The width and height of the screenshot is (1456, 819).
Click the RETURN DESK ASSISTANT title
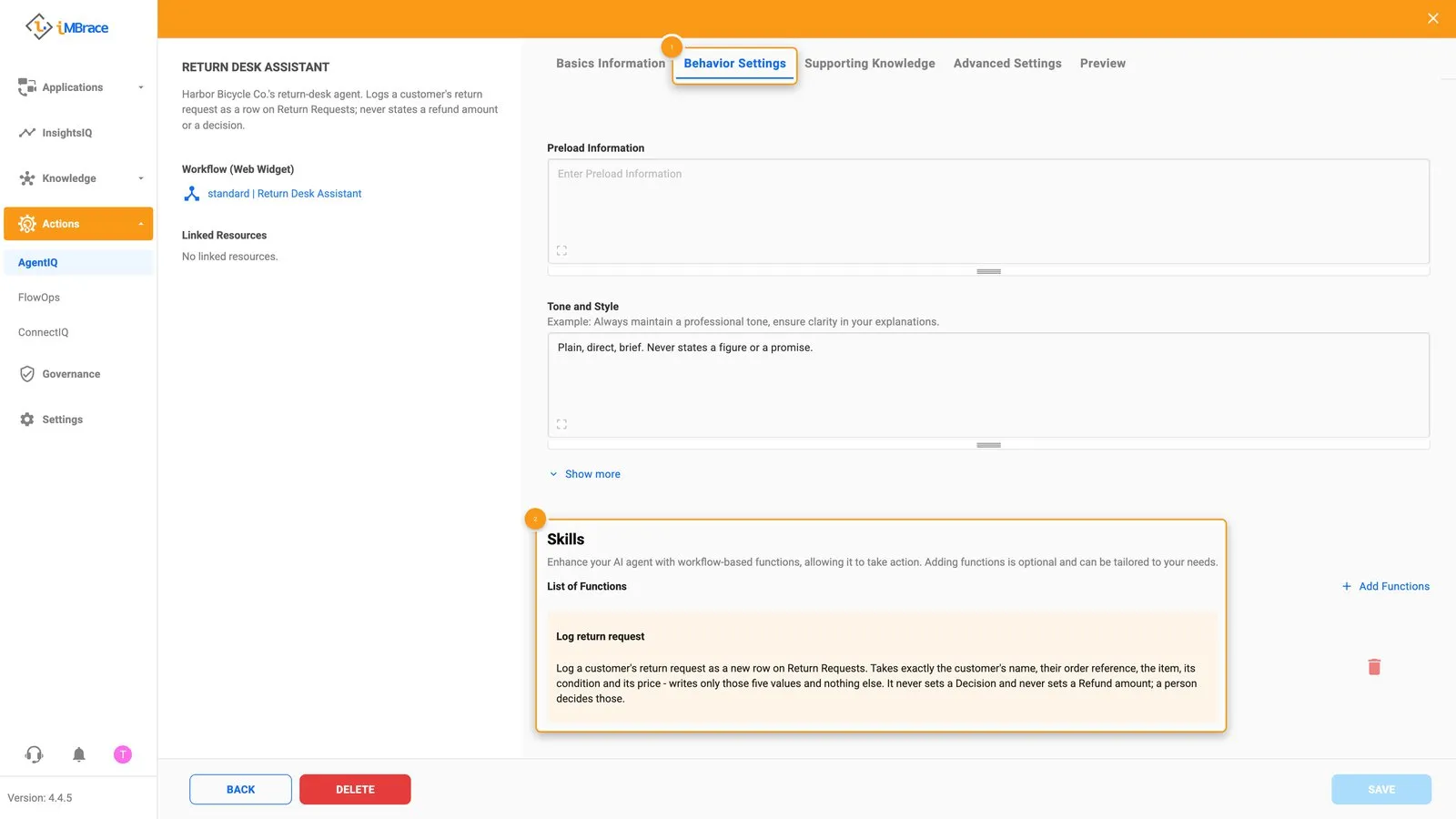click(256, 67)
